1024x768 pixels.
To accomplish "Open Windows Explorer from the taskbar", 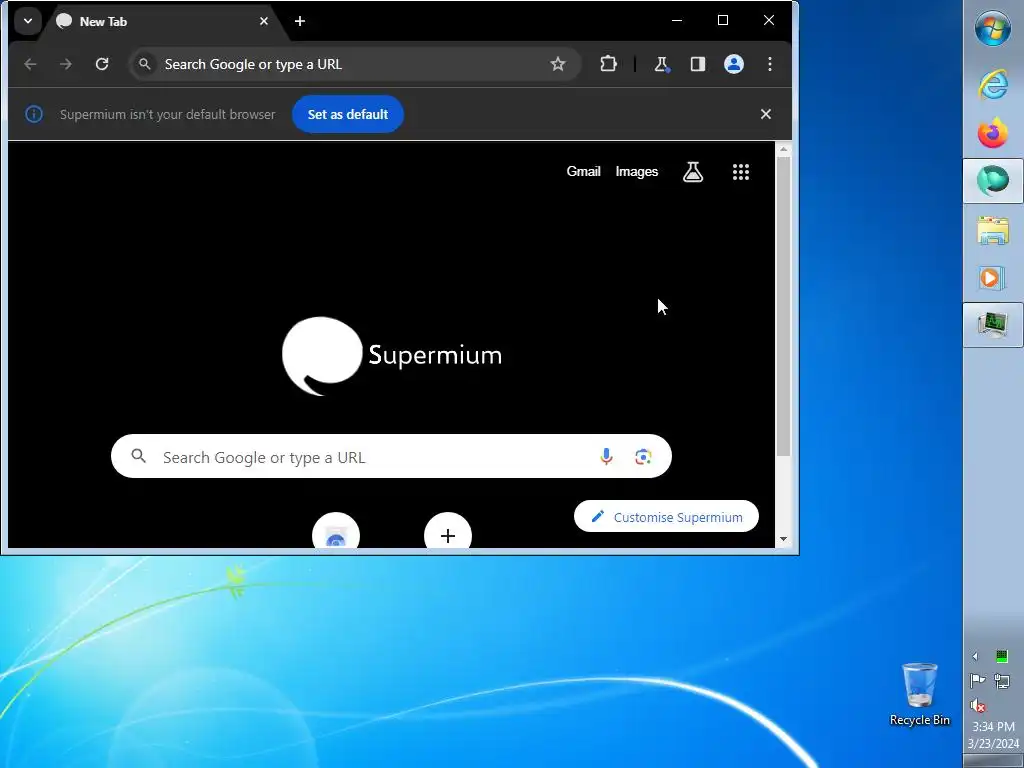I will pos(993,231).
